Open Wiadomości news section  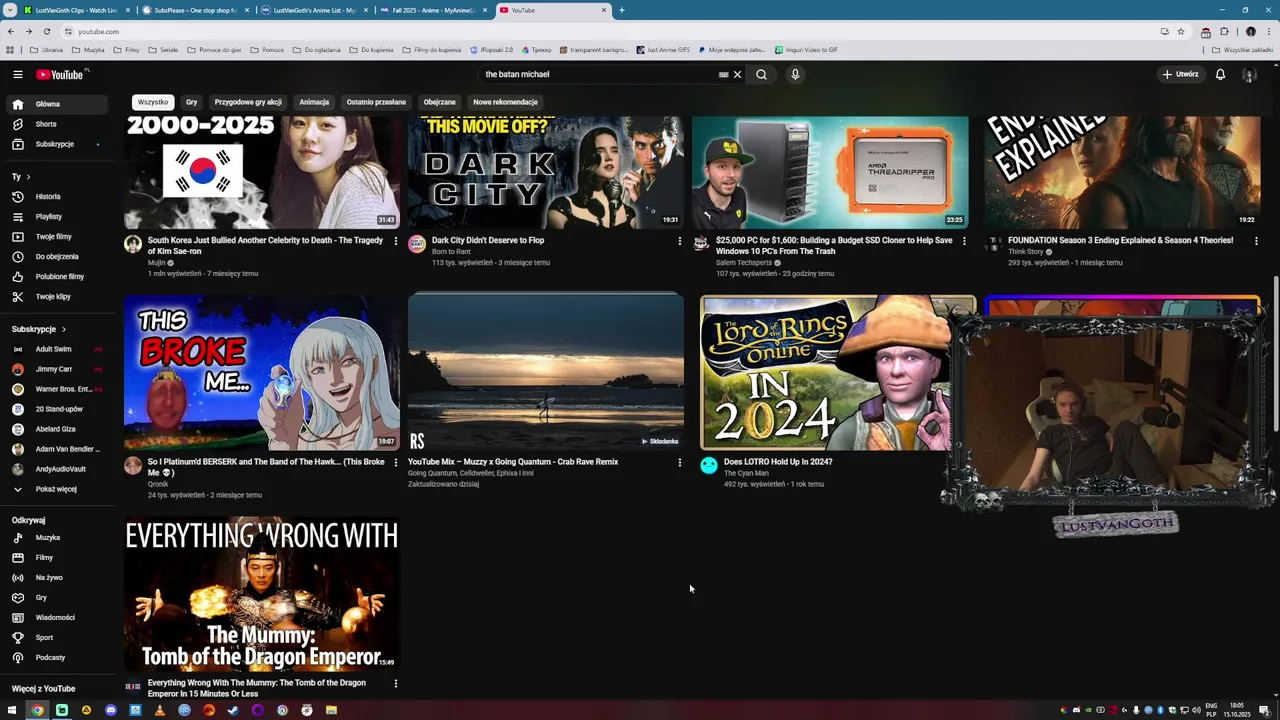click(58, 617)
